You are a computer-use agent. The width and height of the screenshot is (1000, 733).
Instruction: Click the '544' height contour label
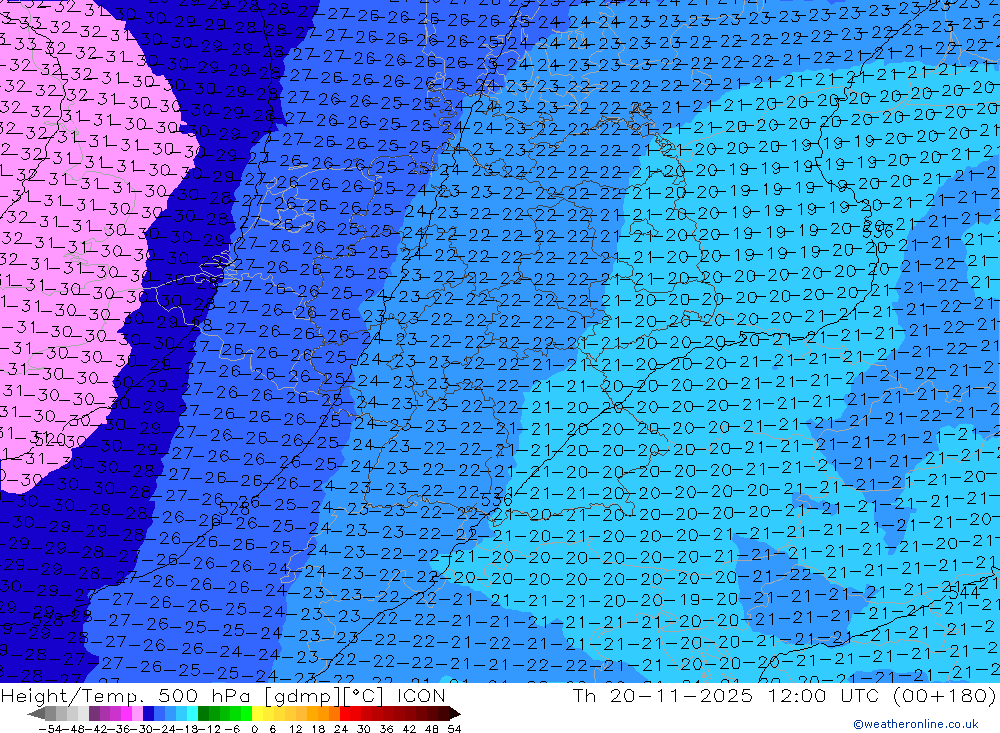(x=964, y=593)
